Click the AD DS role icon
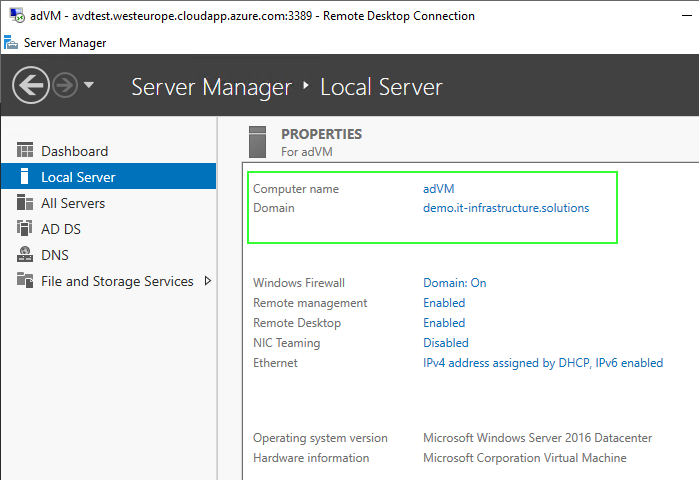 coord(25,228)
